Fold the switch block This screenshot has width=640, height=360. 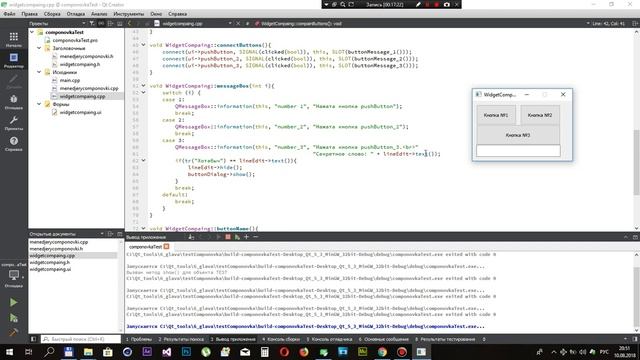[x=143, y=93]
